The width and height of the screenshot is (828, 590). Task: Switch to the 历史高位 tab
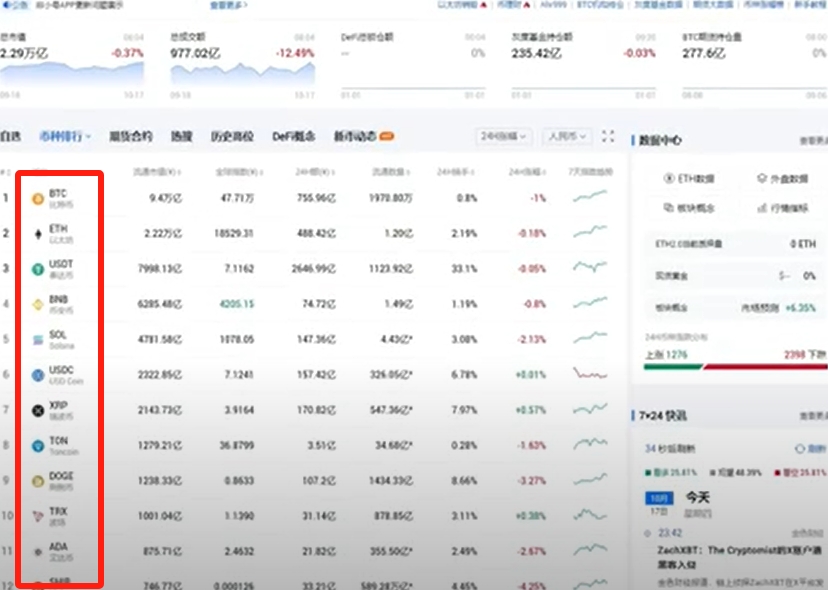click(x=232, y=136)
